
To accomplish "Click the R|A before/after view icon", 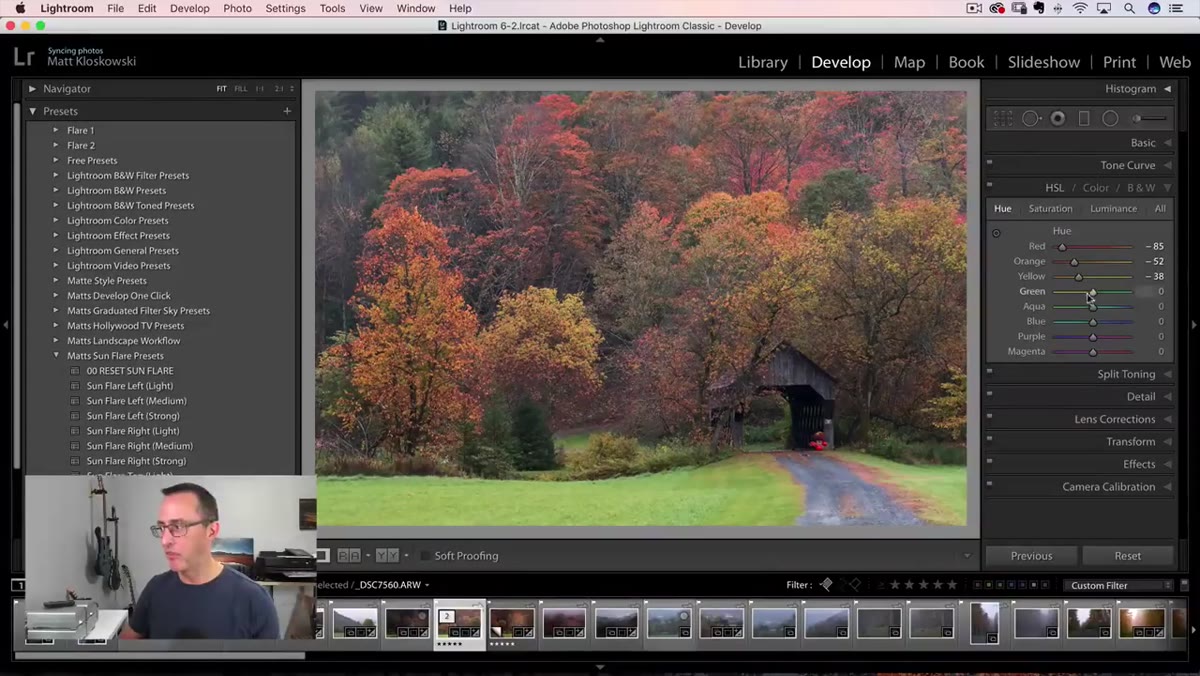I will tap(349, 555).
